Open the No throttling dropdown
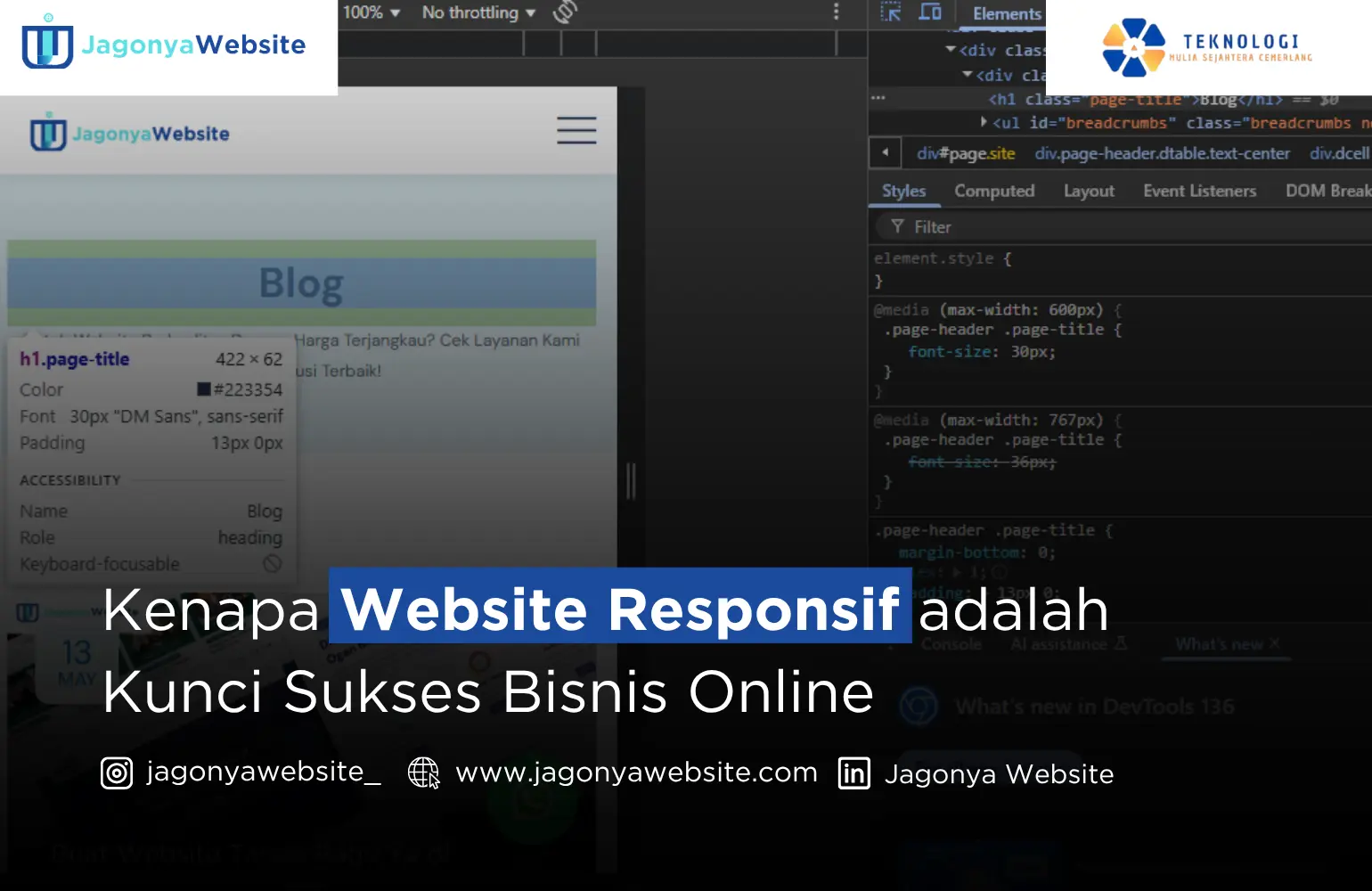The image size is (1372, 891). click(478, 12)
